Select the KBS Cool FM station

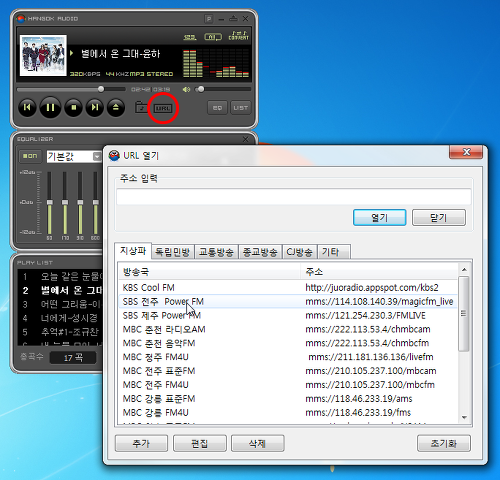288,287
